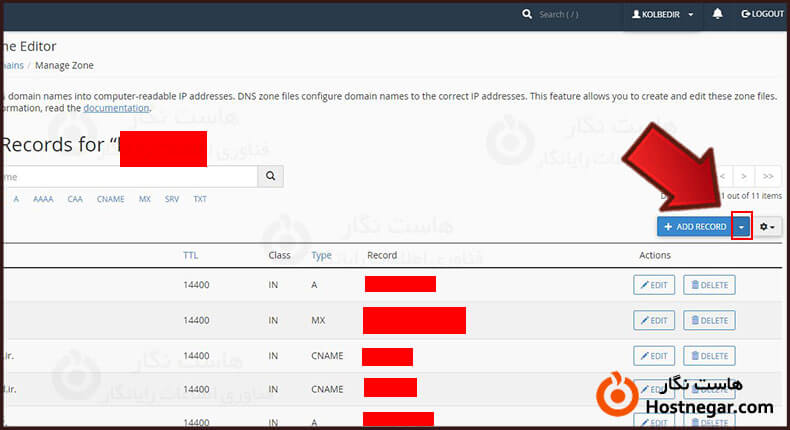Filter records by AAAA type
Viewport: 790px width, 430px height.
coord(43,199)
